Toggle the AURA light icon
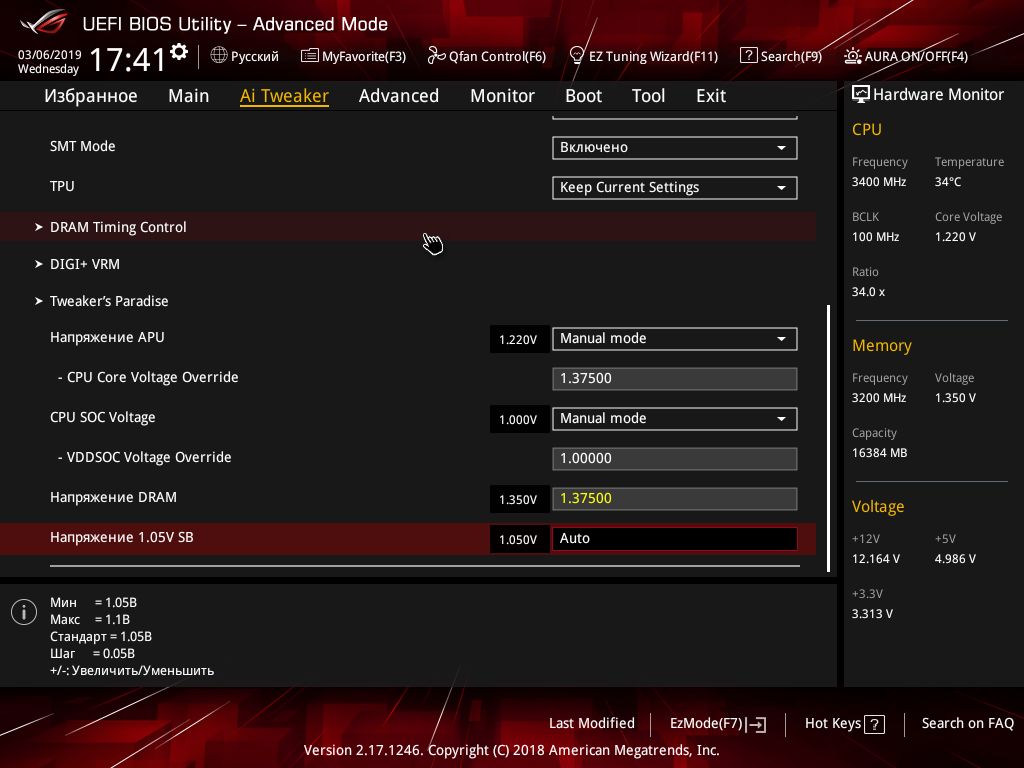Image resolution: width=1024 pixels, height=768 pixels. (x=852, y=56)
